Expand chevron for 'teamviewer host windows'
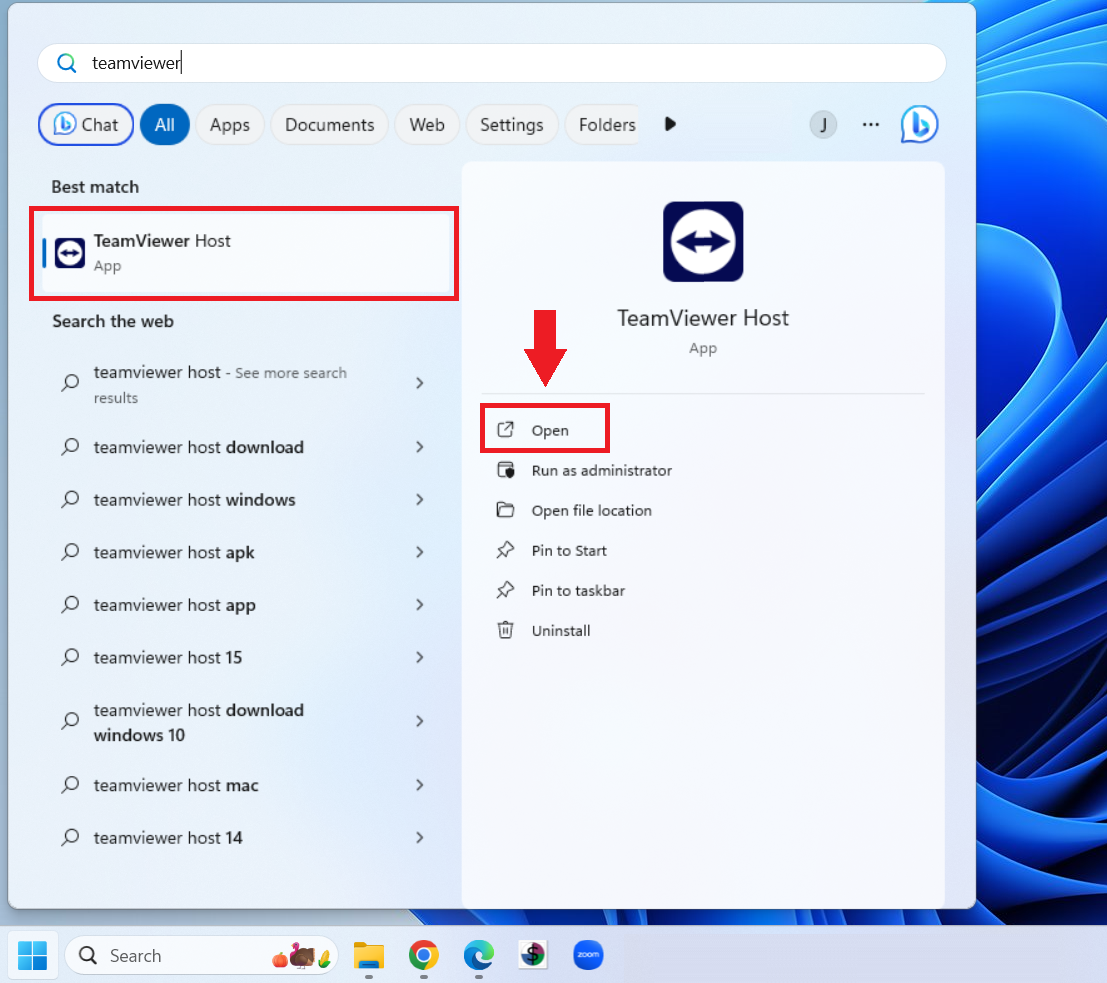The image size is (1107, 983). tap(420, 500)
